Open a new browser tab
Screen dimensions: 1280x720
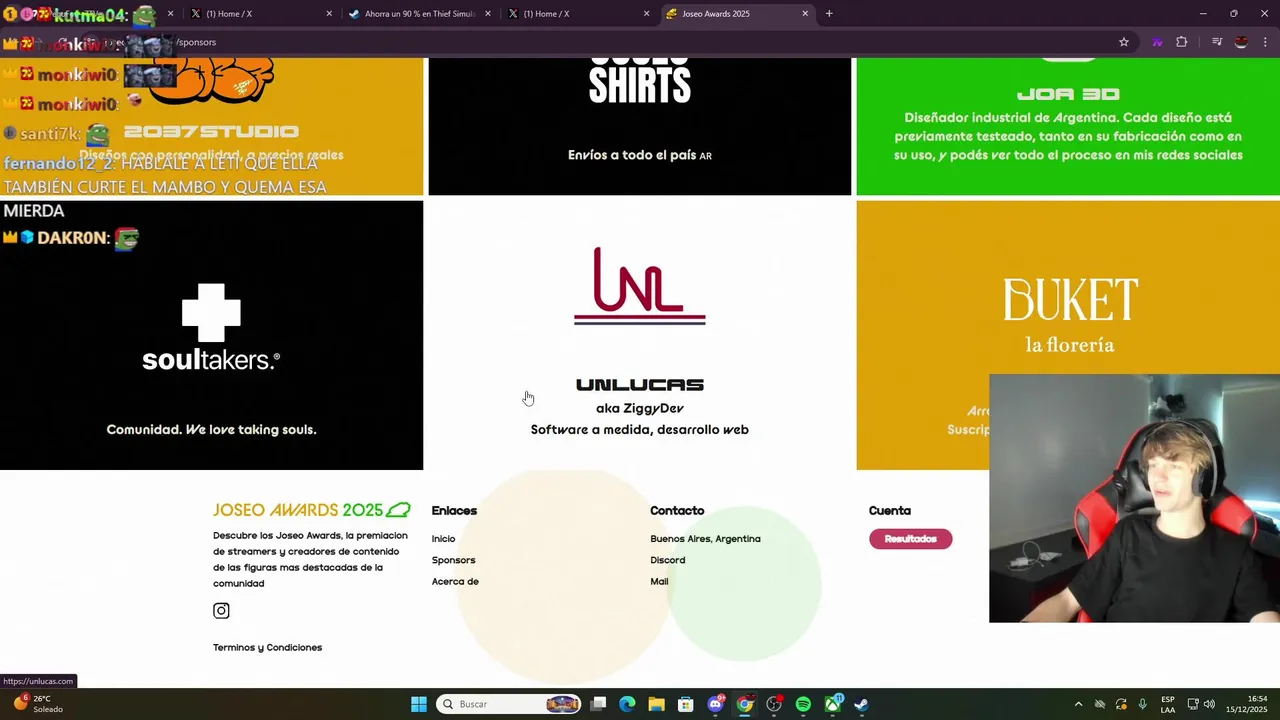tap(829, 14)
